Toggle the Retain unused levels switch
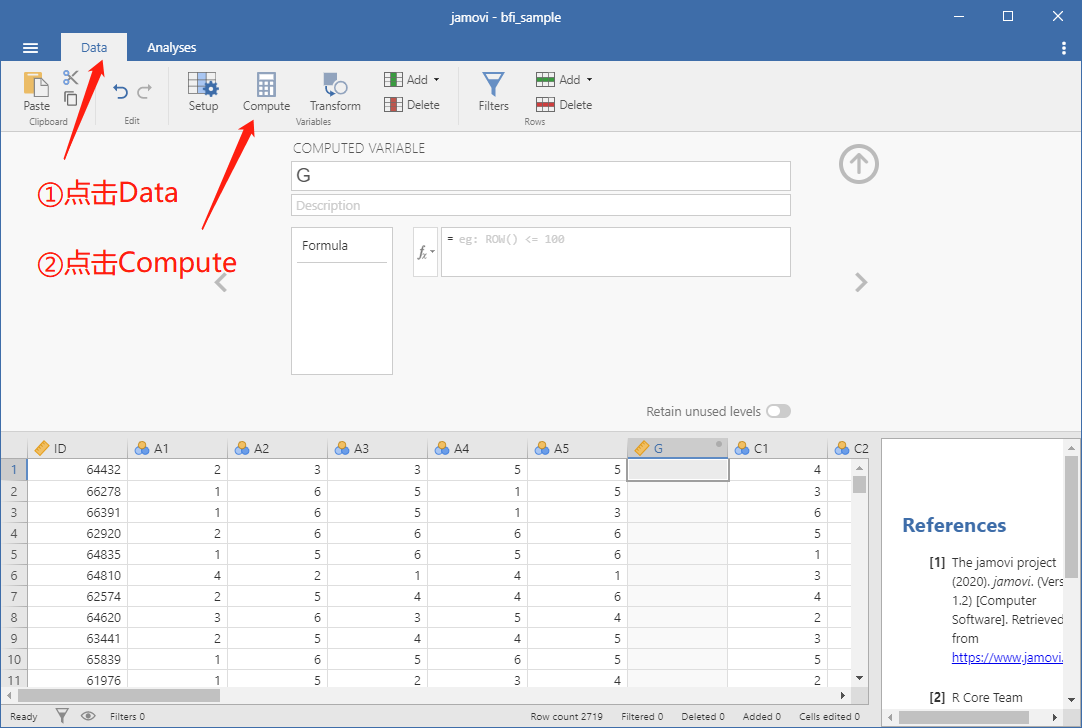The height and width of the screenshot is (728, 1082). 778,411
